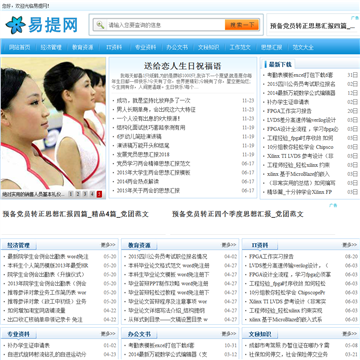Click the 经济管理 section heading tab
This screenshot has width=360, height=360.
tap(19, 245)
